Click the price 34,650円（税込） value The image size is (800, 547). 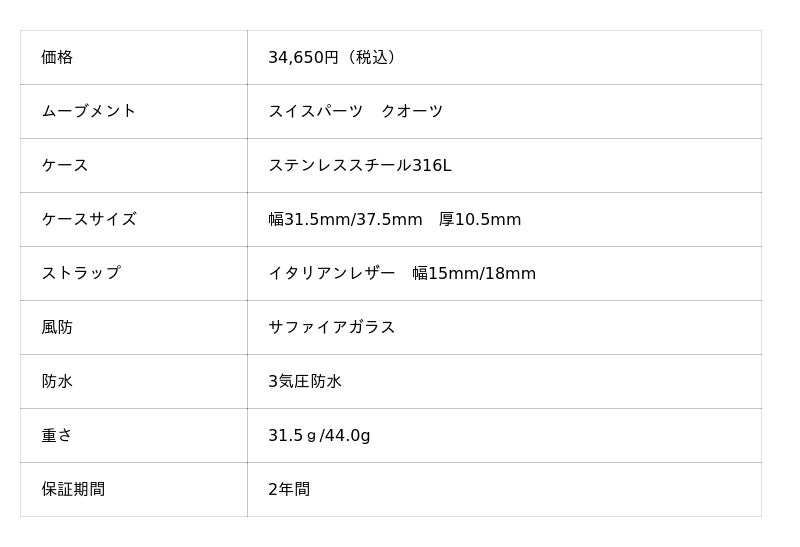[x=335, y=58]
